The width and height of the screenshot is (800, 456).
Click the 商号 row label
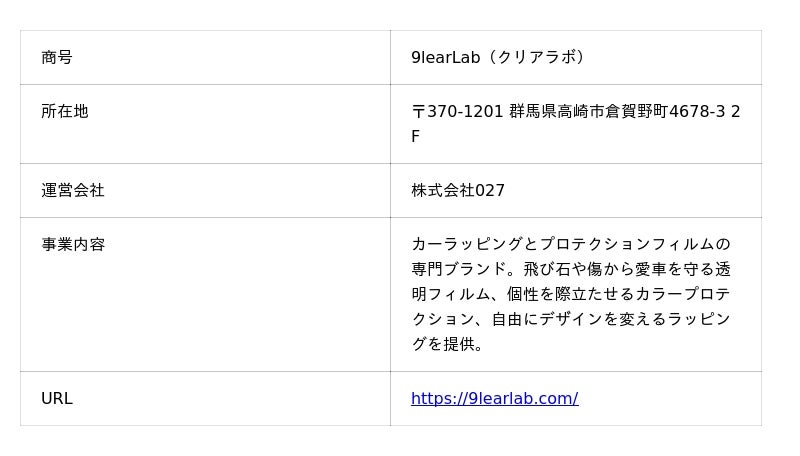(x=57, y=57)
